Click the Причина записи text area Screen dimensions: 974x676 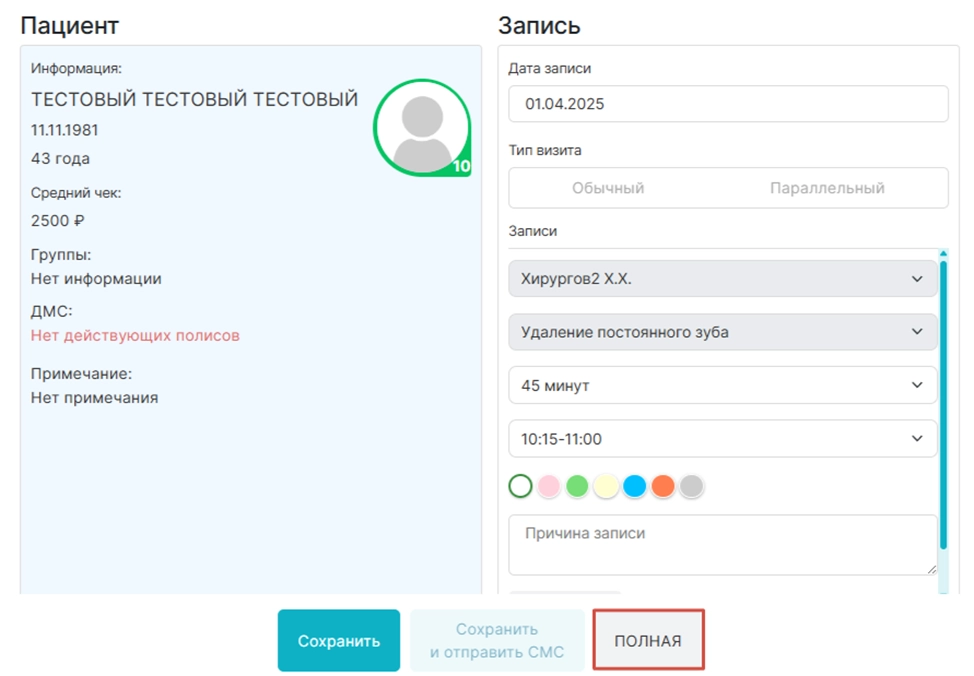click(722, 545)
